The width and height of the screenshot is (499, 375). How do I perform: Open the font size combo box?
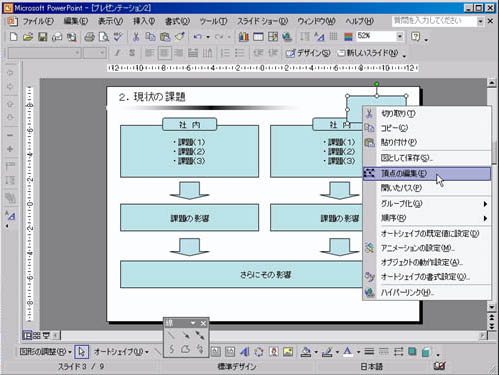coord(95,53)
